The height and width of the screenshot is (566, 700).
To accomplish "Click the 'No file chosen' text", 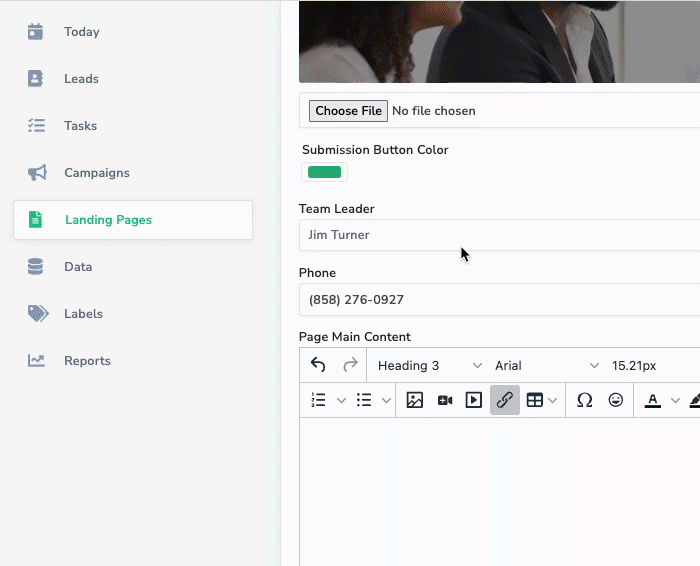I will coord(433,111).
